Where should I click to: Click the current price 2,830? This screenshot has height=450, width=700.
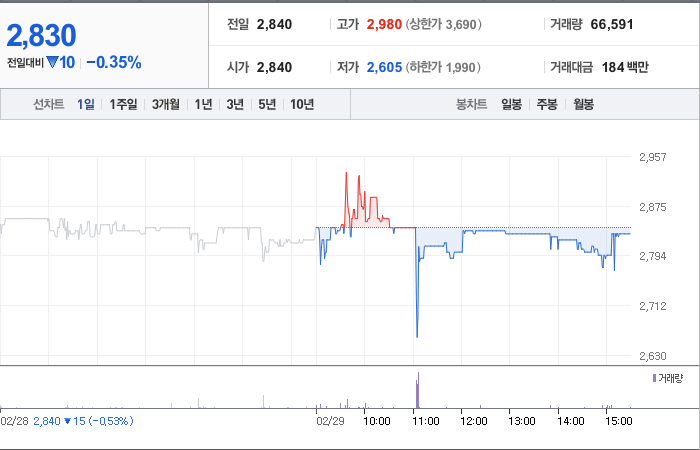42,36
